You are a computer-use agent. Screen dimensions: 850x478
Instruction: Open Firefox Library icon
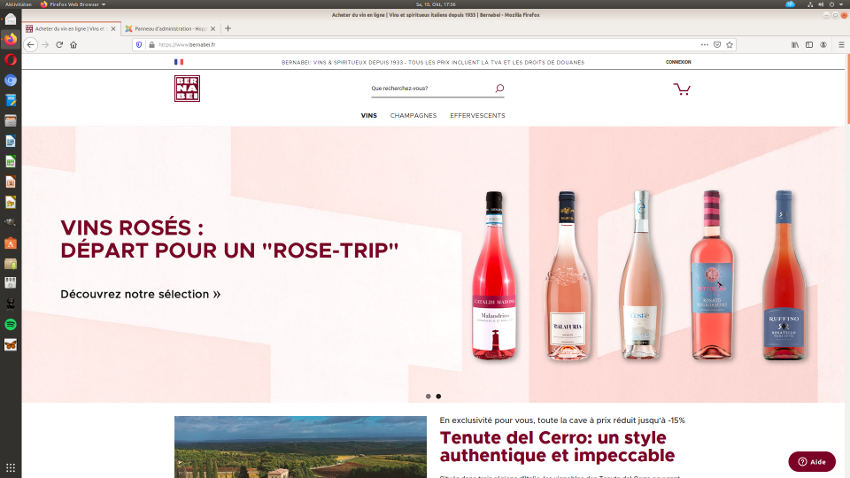(x=795, y=45)
